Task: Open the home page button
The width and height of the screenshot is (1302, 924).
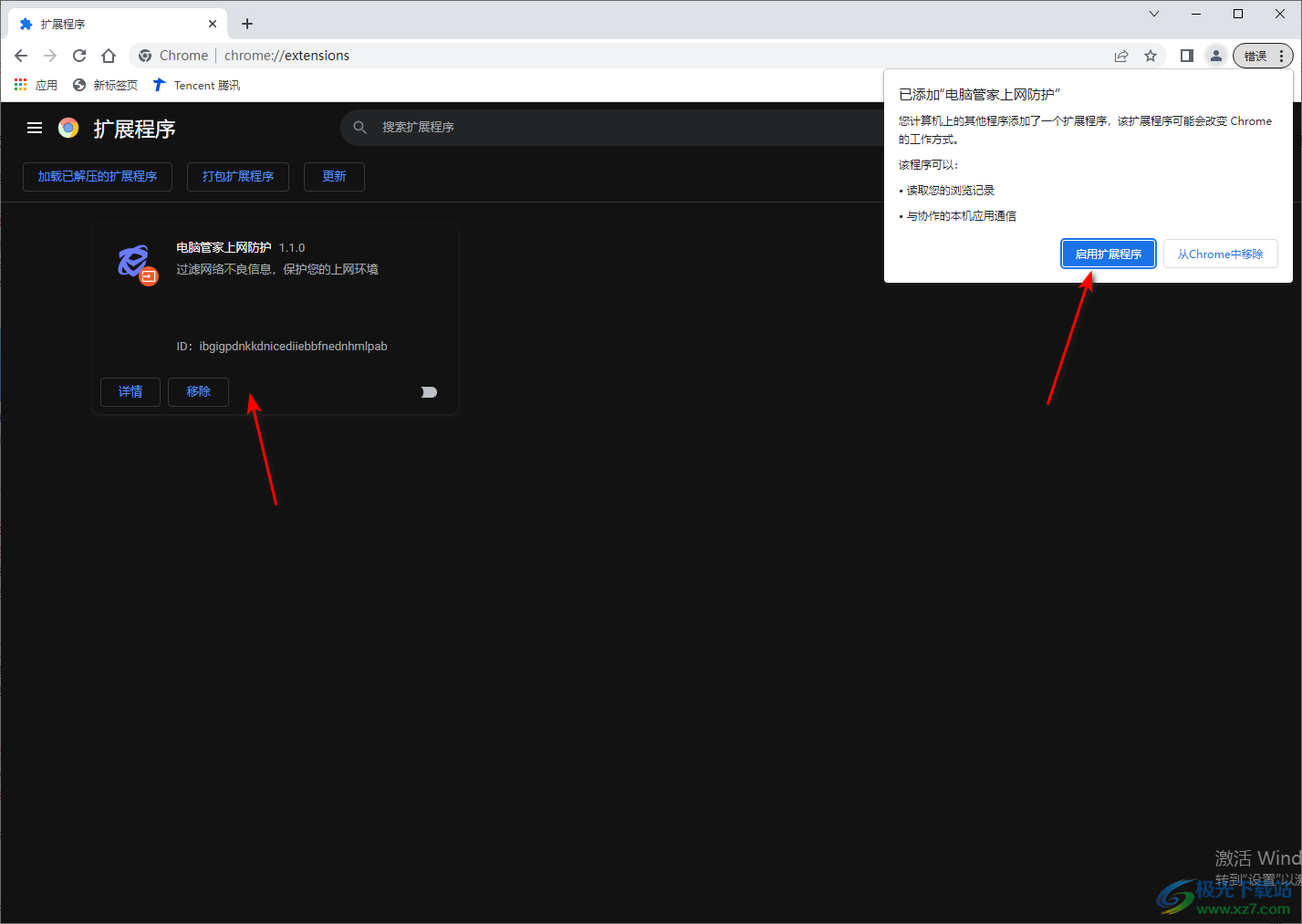Action: [109, 56]
